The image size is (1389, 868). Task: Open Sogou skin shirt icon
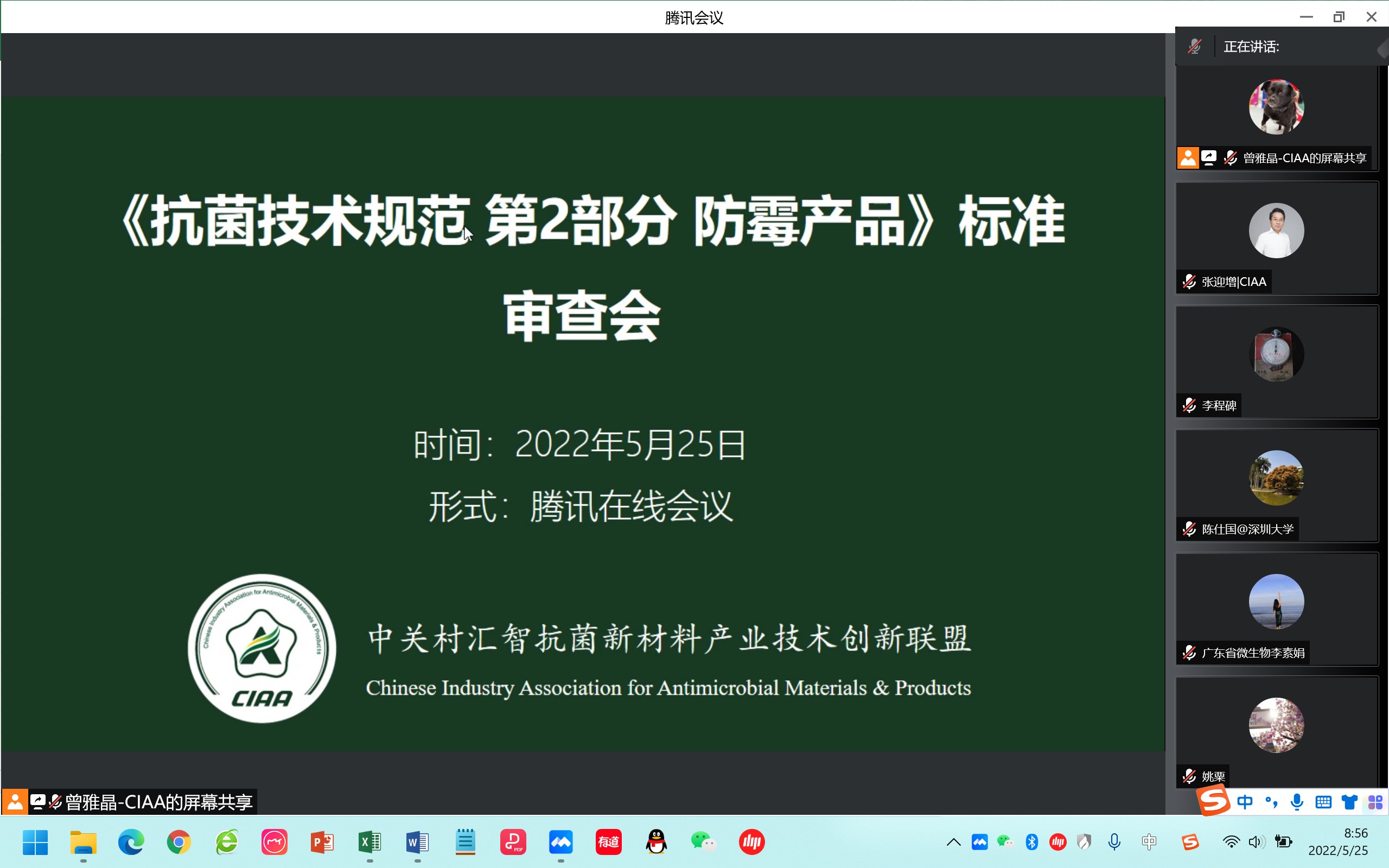point(1349,802)
